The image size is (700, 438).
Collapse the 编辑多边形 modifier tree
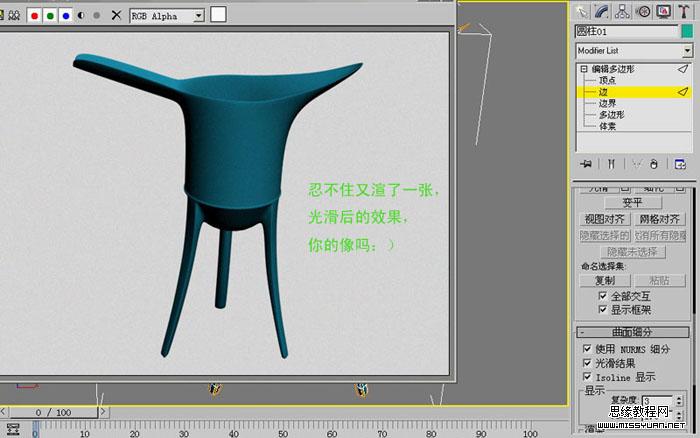coord(584,69)
